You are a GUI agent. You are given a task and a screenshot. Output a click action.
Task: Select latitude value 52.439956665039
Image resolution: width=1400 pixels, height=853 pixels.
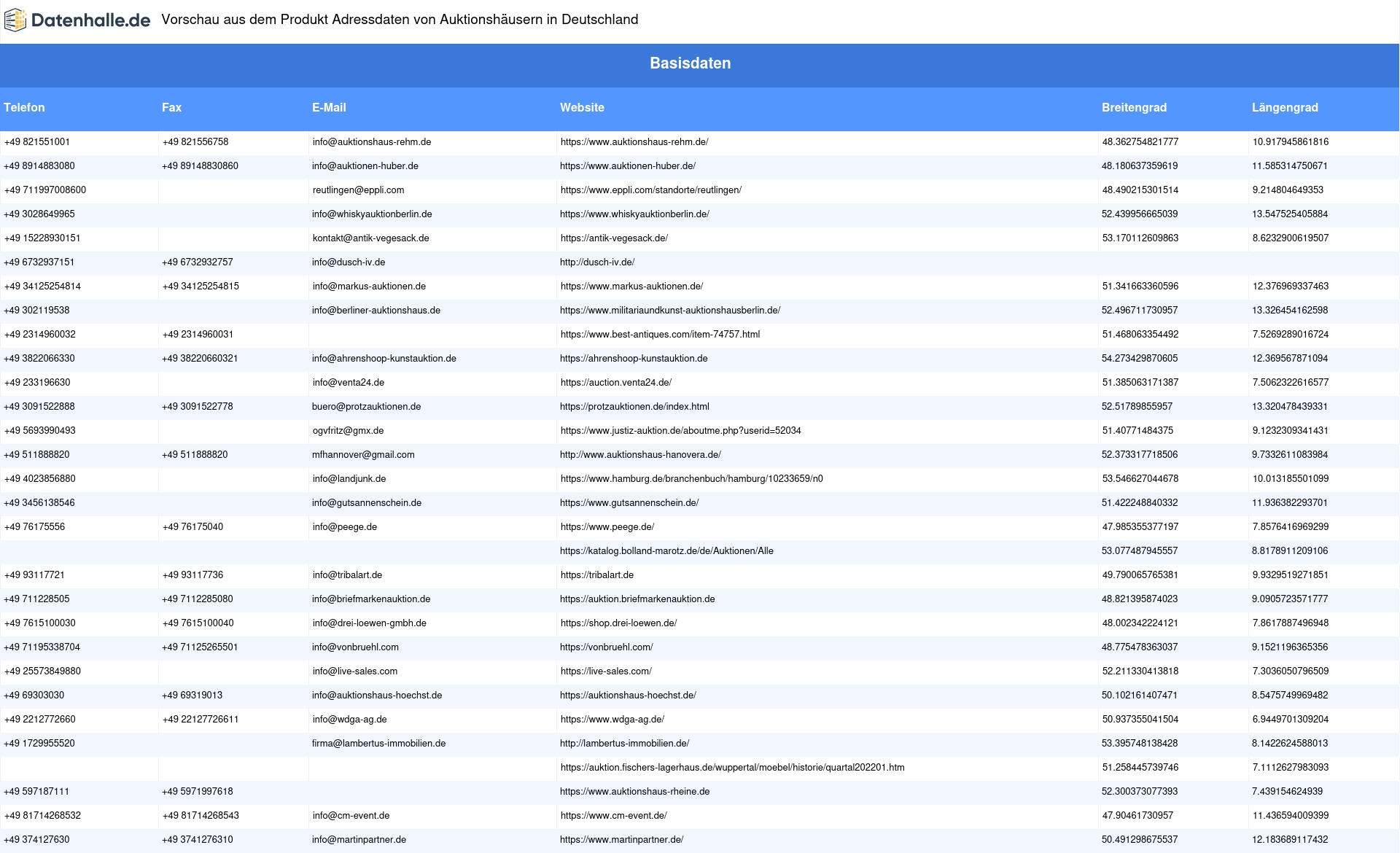(1140, 214)
